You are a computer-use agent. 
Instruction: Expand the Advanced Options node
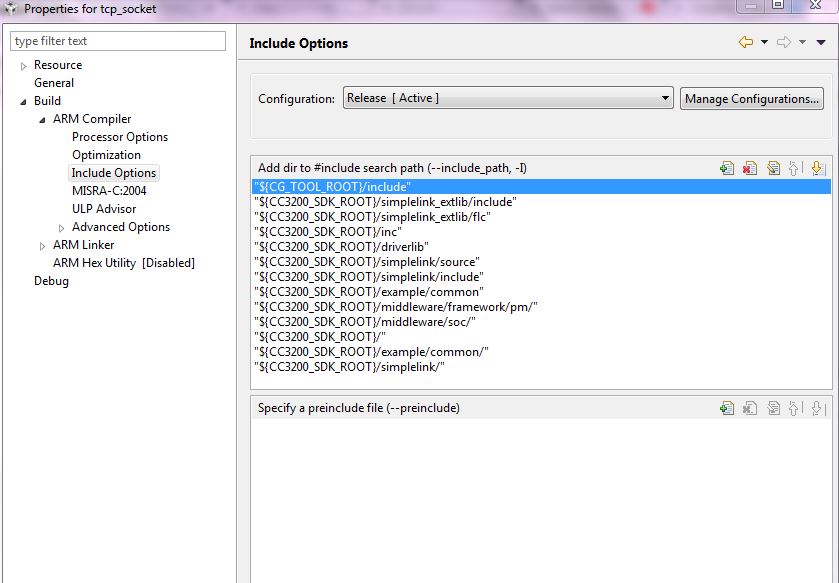point(61,228)
